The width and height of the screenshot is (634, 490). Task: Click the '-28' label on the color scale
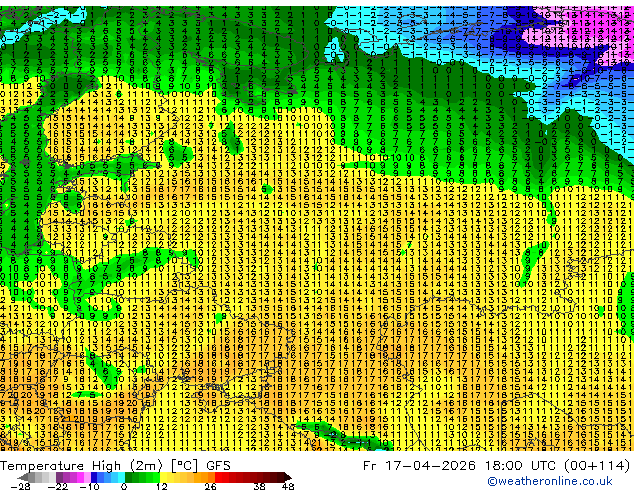coord(20,486)
